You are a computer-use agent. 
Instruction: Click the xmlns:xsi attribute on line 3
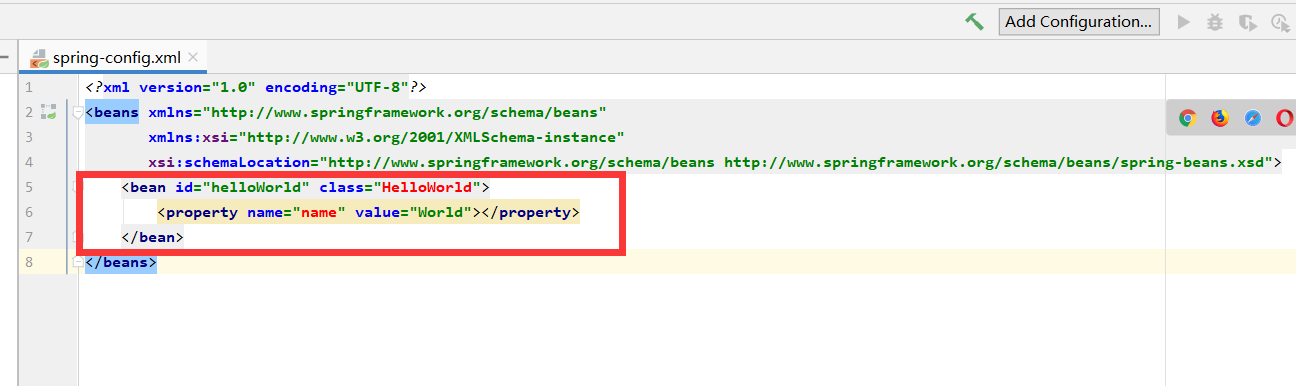click(x=192, y=137)
